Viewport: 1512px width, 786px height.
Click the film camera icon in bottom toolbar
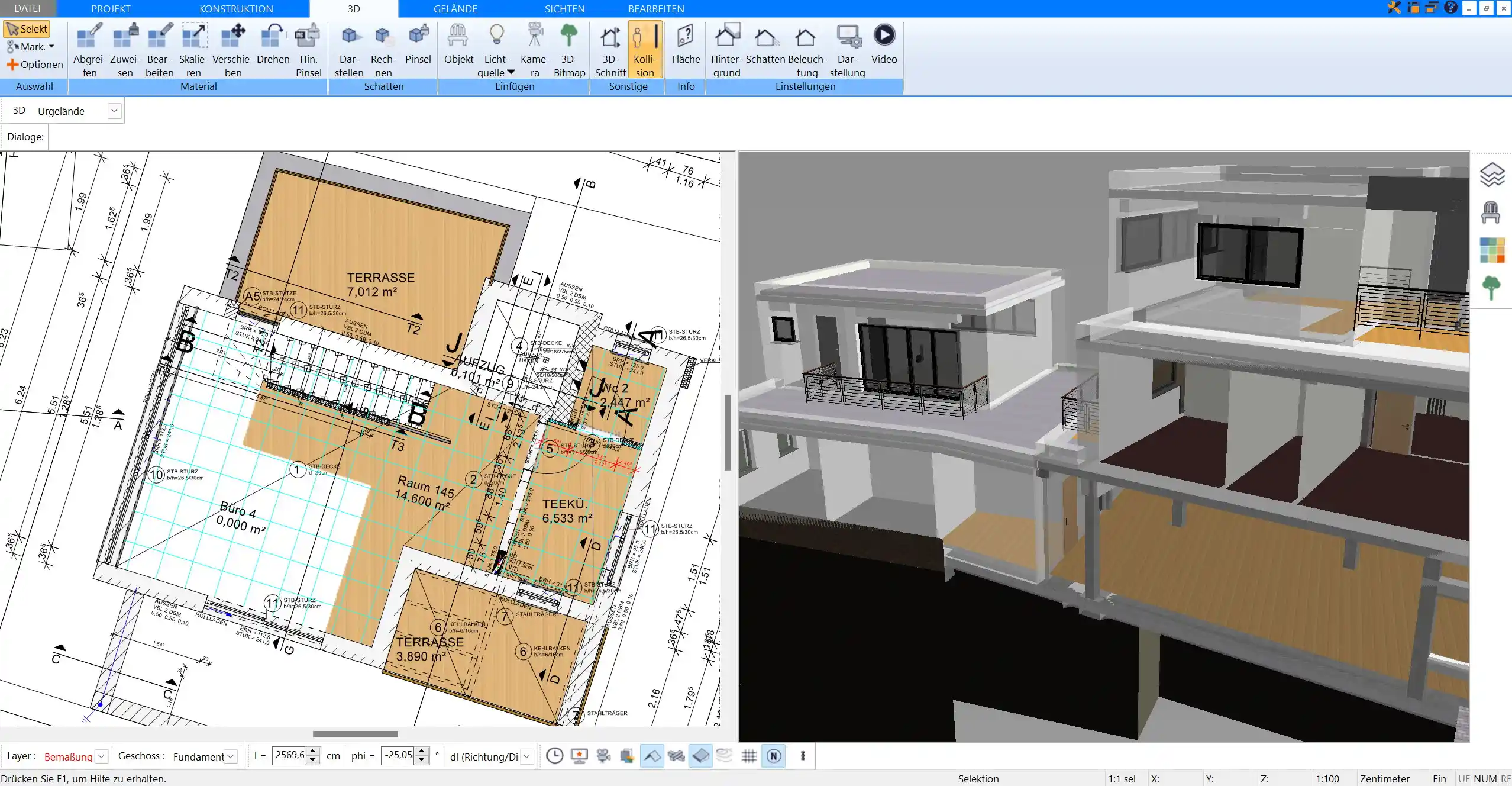coord(603,756)
